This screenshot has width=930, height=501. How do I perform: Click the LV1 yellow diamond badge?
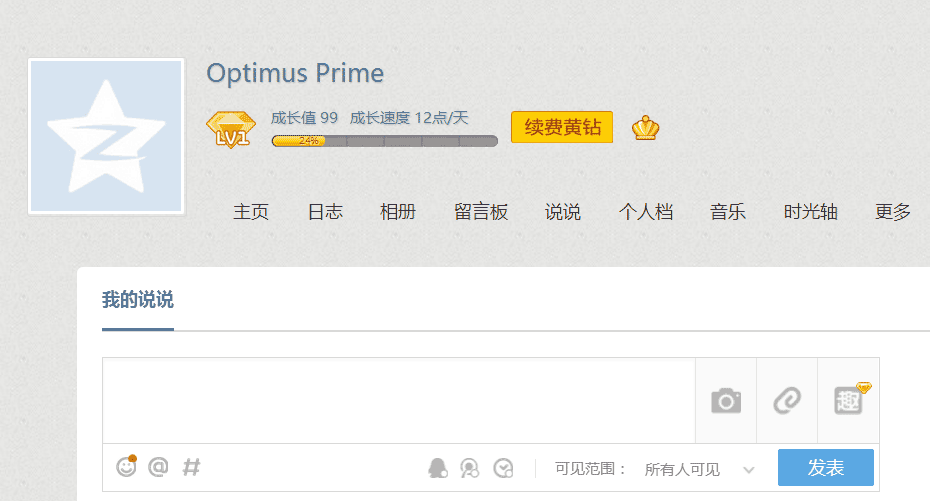point(230,130)
